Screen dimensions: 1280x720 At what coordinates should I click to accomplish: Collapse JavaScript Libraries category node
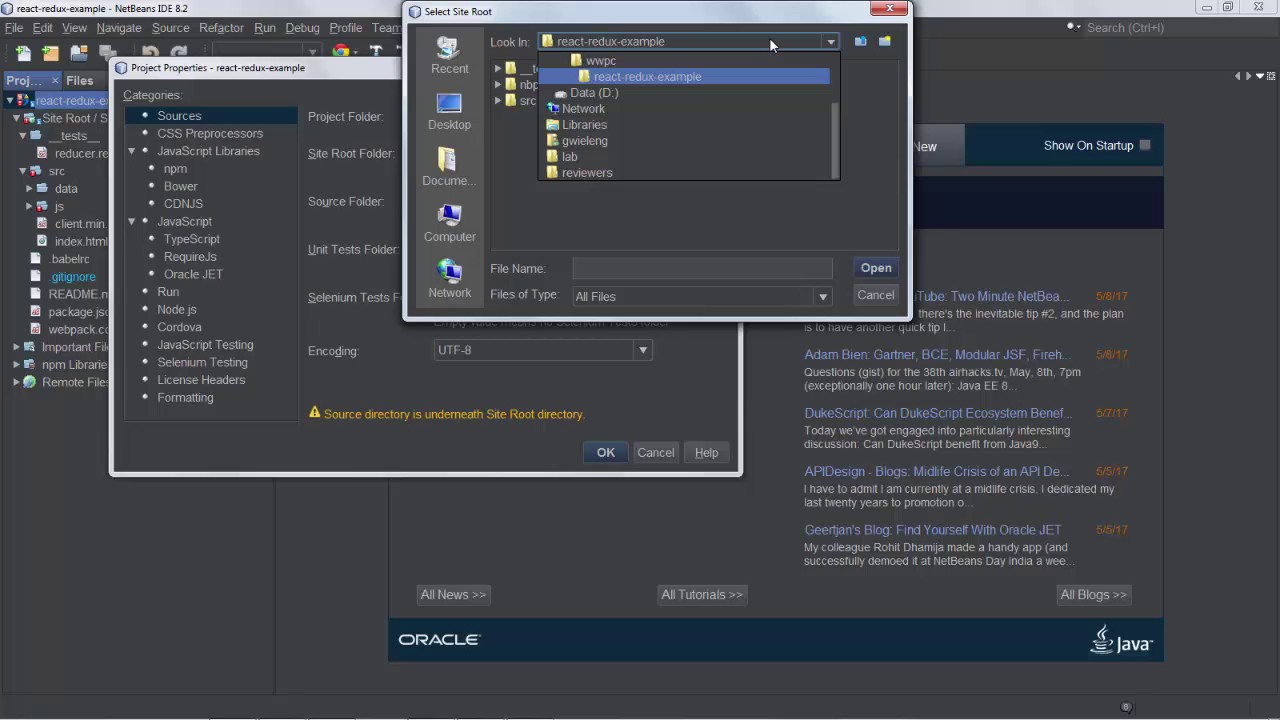(131, 151)
